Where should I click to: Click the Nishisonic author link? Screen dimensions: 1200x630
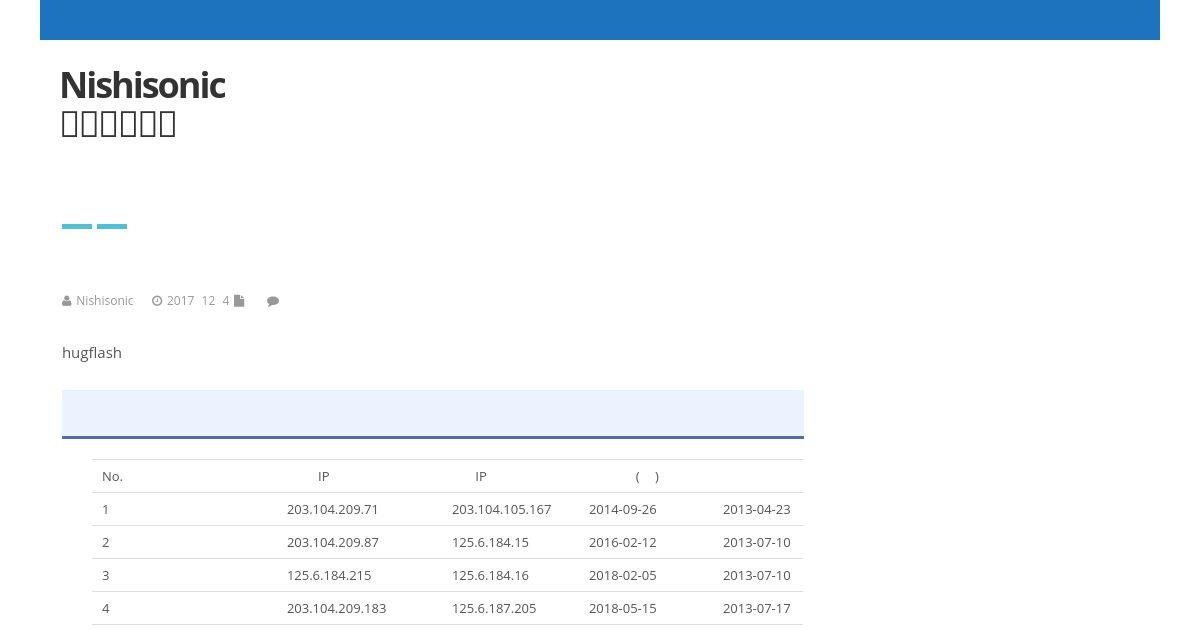tap(104, 301)
